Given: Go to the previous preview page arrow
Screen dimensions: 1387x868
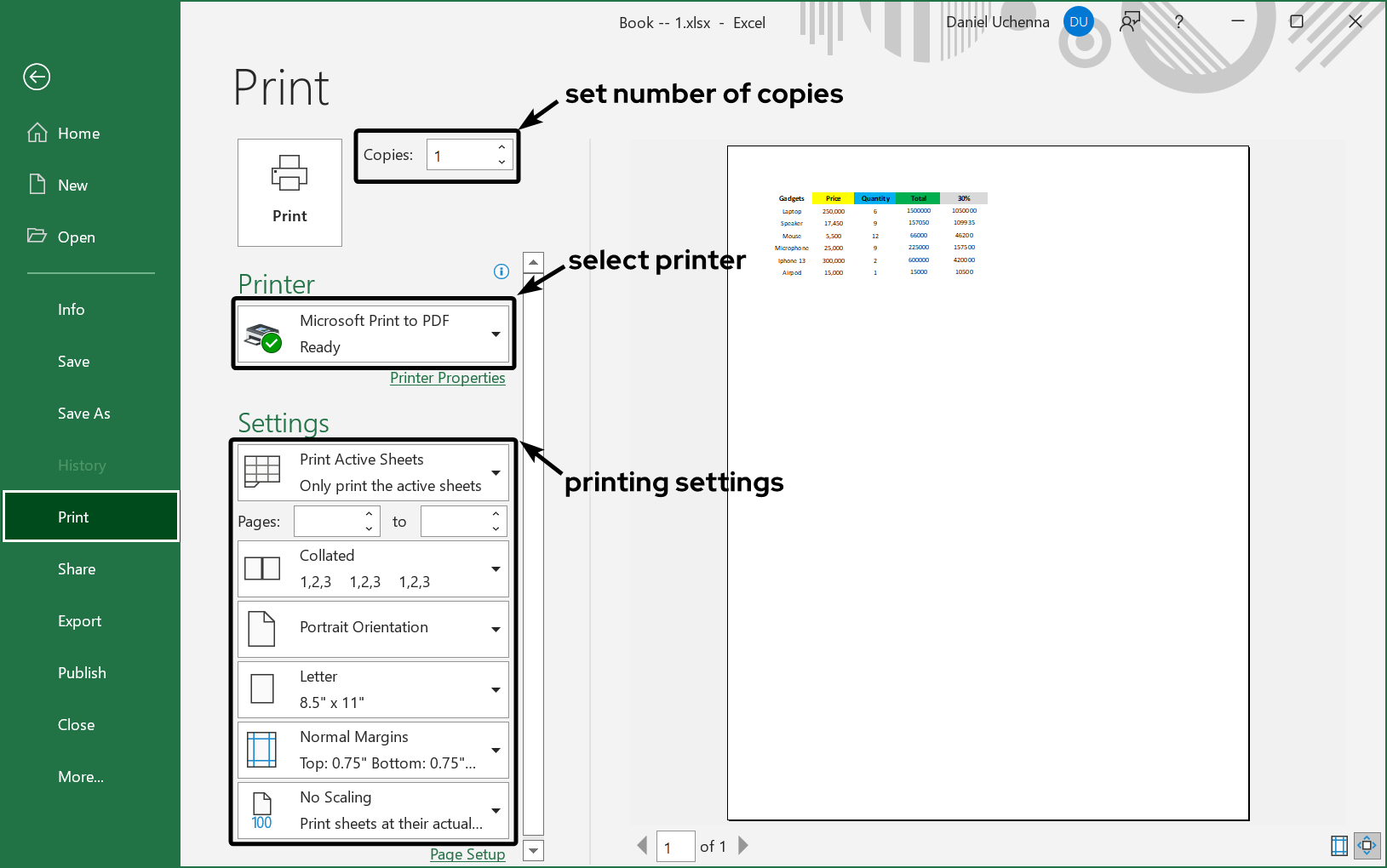Looking at the screenshot, I should 643,845.
